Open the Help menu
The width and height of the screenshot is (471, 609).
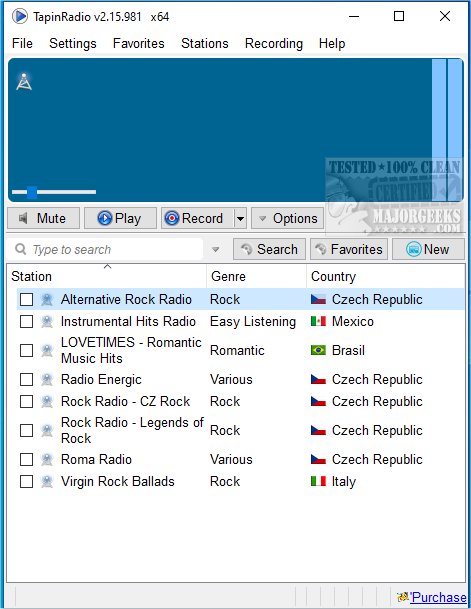(x=332, y=43)
